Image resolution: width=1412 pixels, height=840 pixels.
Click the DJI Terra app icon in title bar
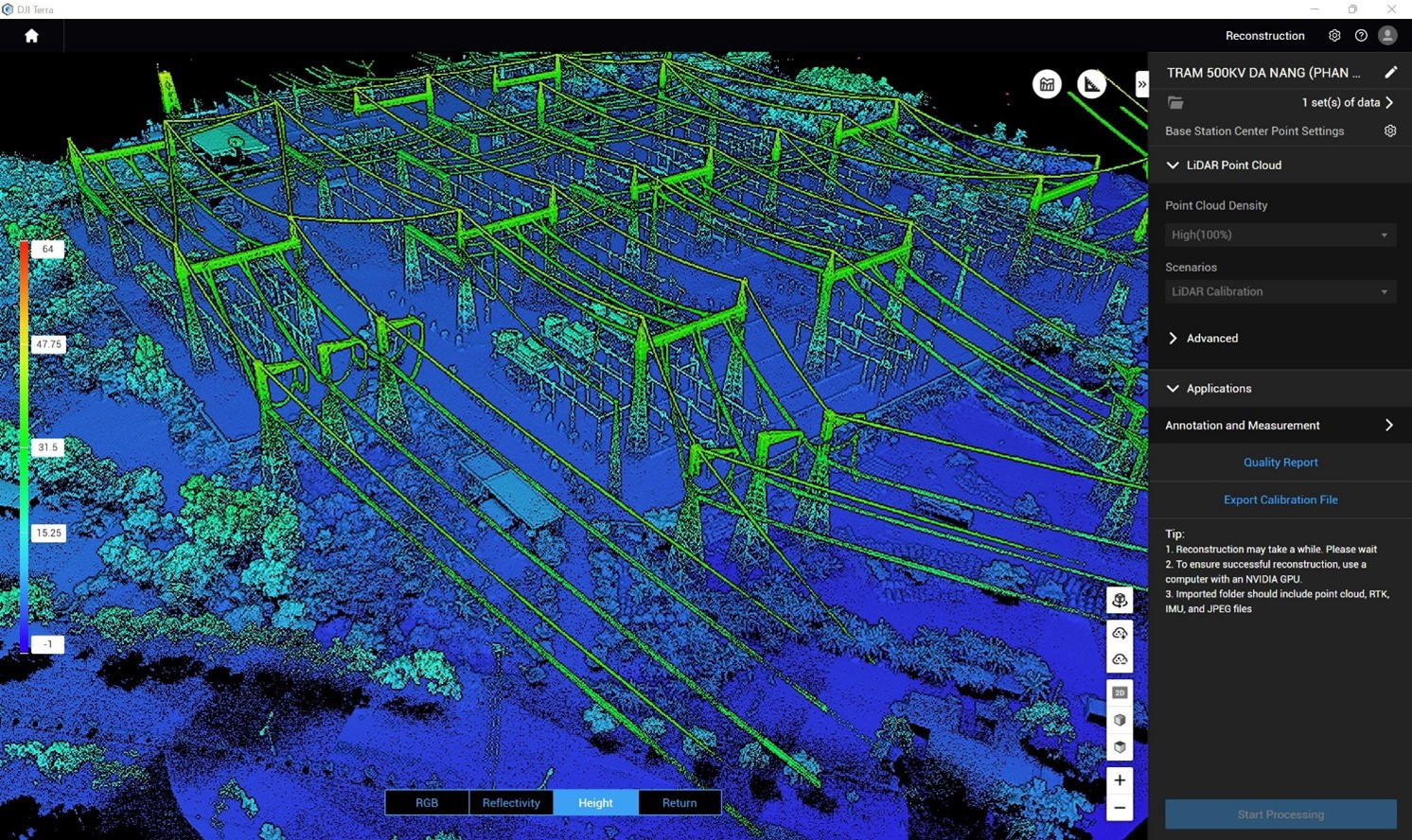tap(8, 9)
